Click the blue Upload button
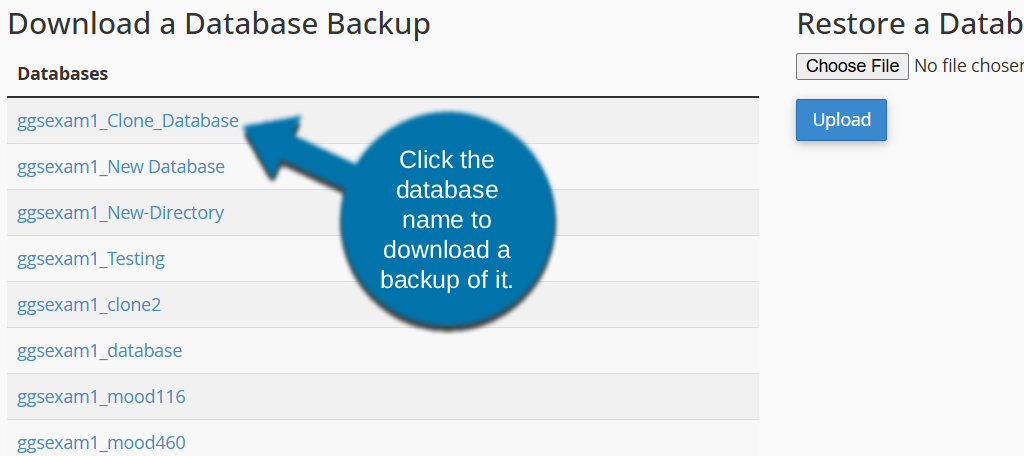Viewport: 1024px width, 456px height. [x=841, y=120]
